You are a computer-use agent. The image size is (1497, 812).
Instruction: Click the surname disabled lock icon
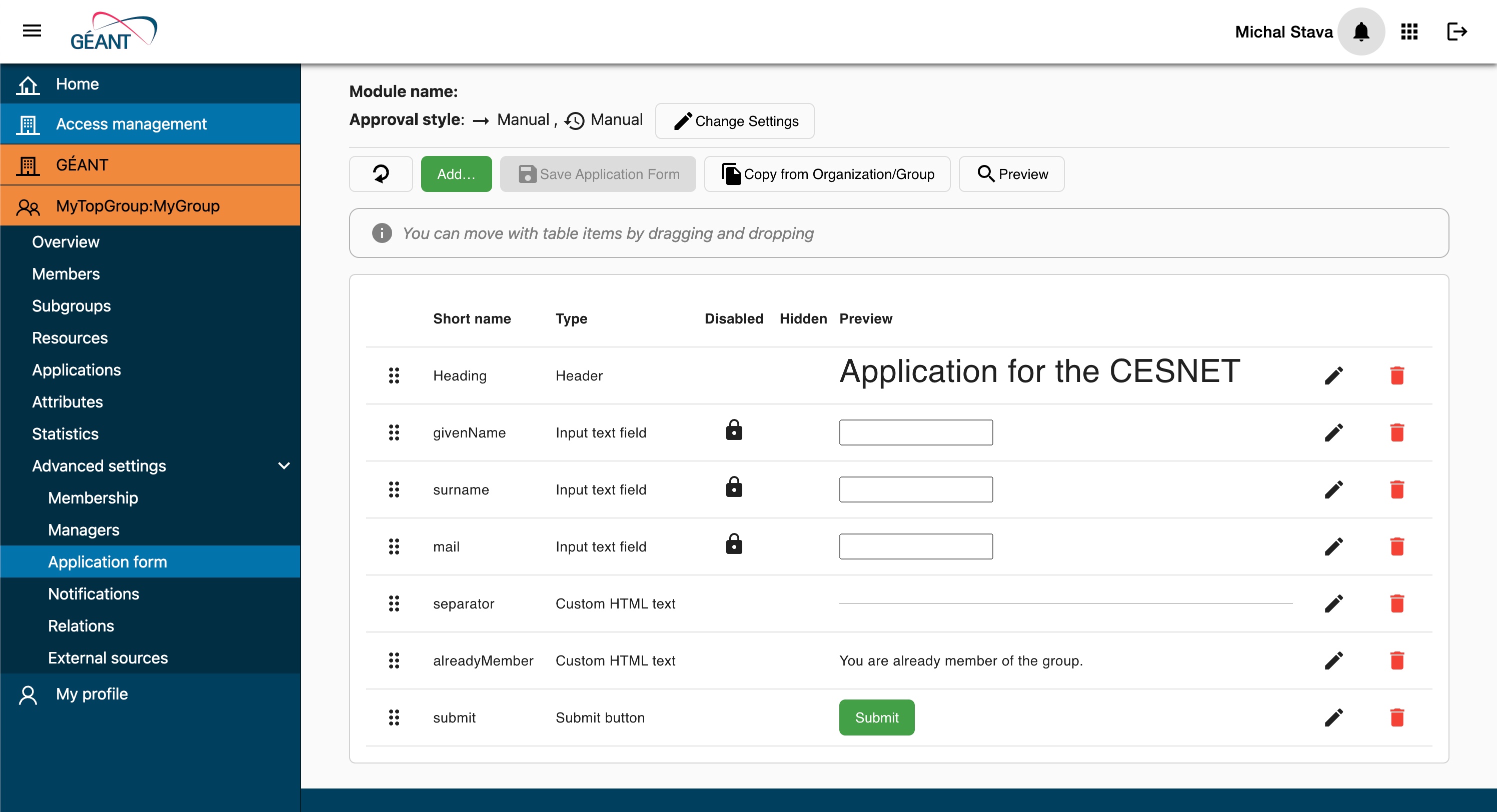[734, 486]
